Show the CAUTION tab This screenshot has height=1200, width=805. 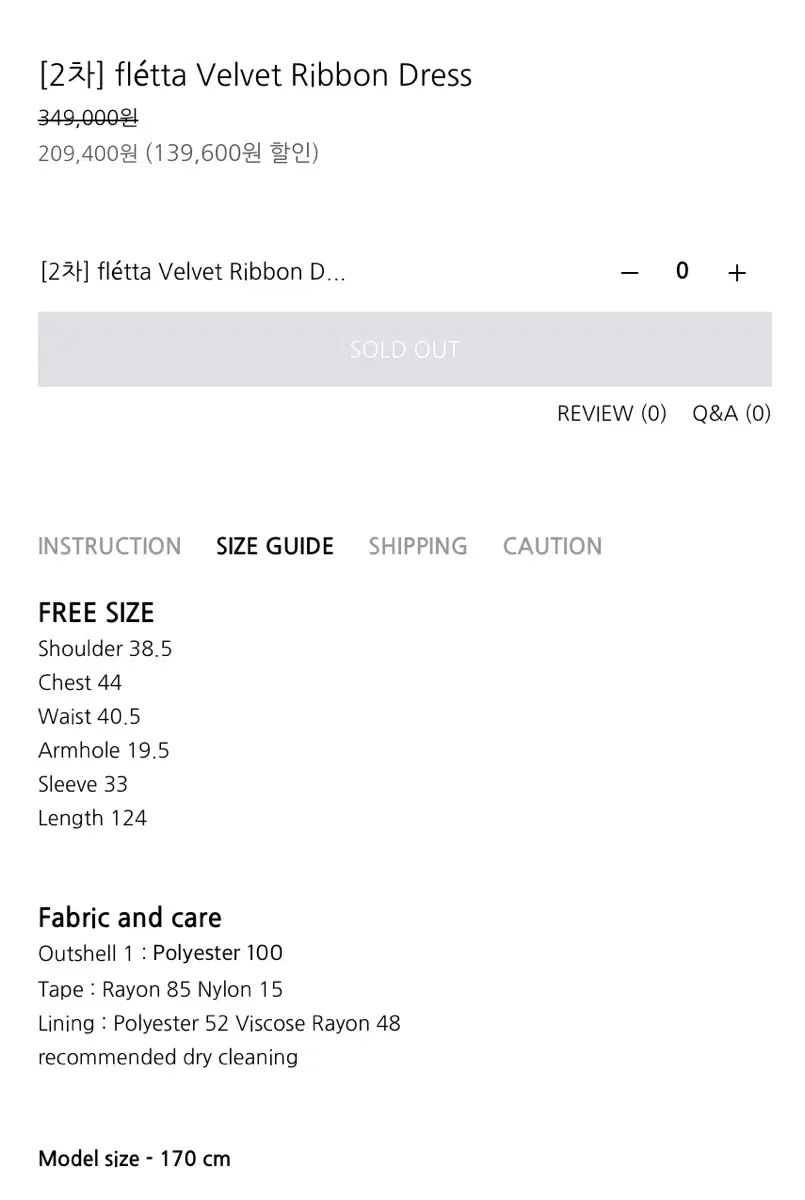pyautogui.click(x=552, y=546)
